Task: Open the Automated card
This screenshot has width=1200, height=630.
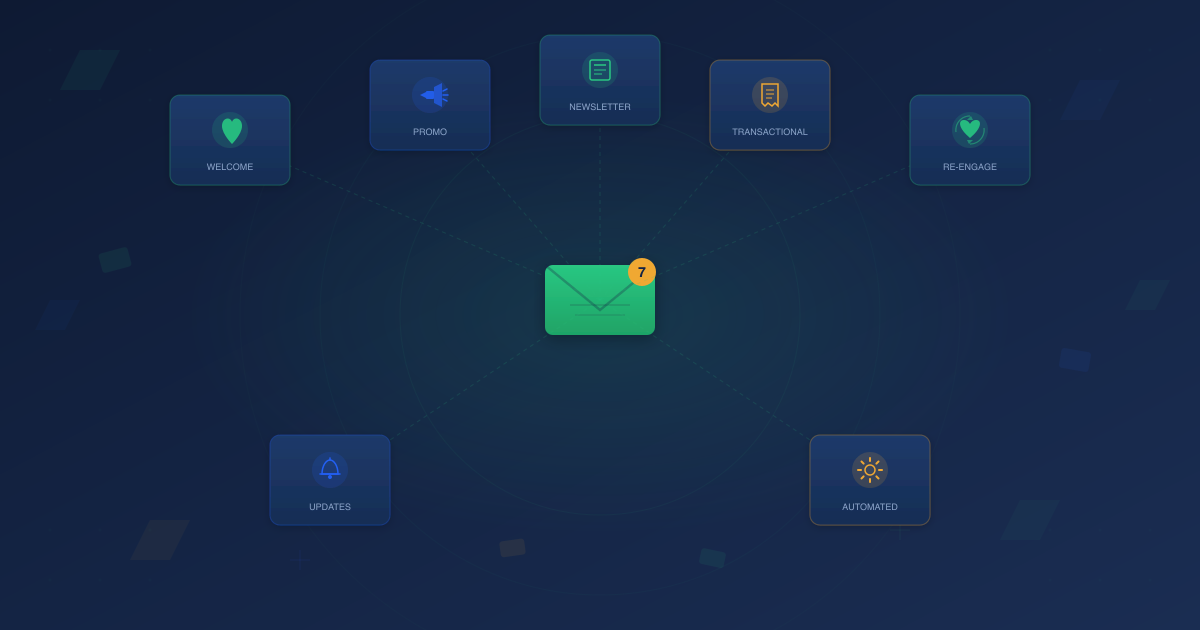Action: coord(870,480)
